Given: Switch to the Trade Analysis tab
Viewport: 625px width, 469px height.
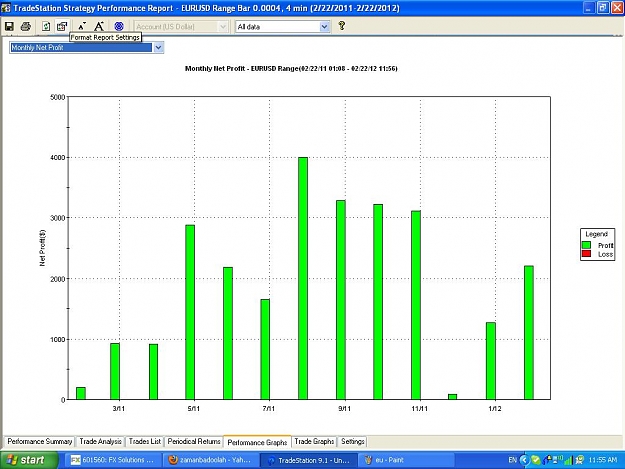Looking at the screenshot, I should [x=100, y=442].
